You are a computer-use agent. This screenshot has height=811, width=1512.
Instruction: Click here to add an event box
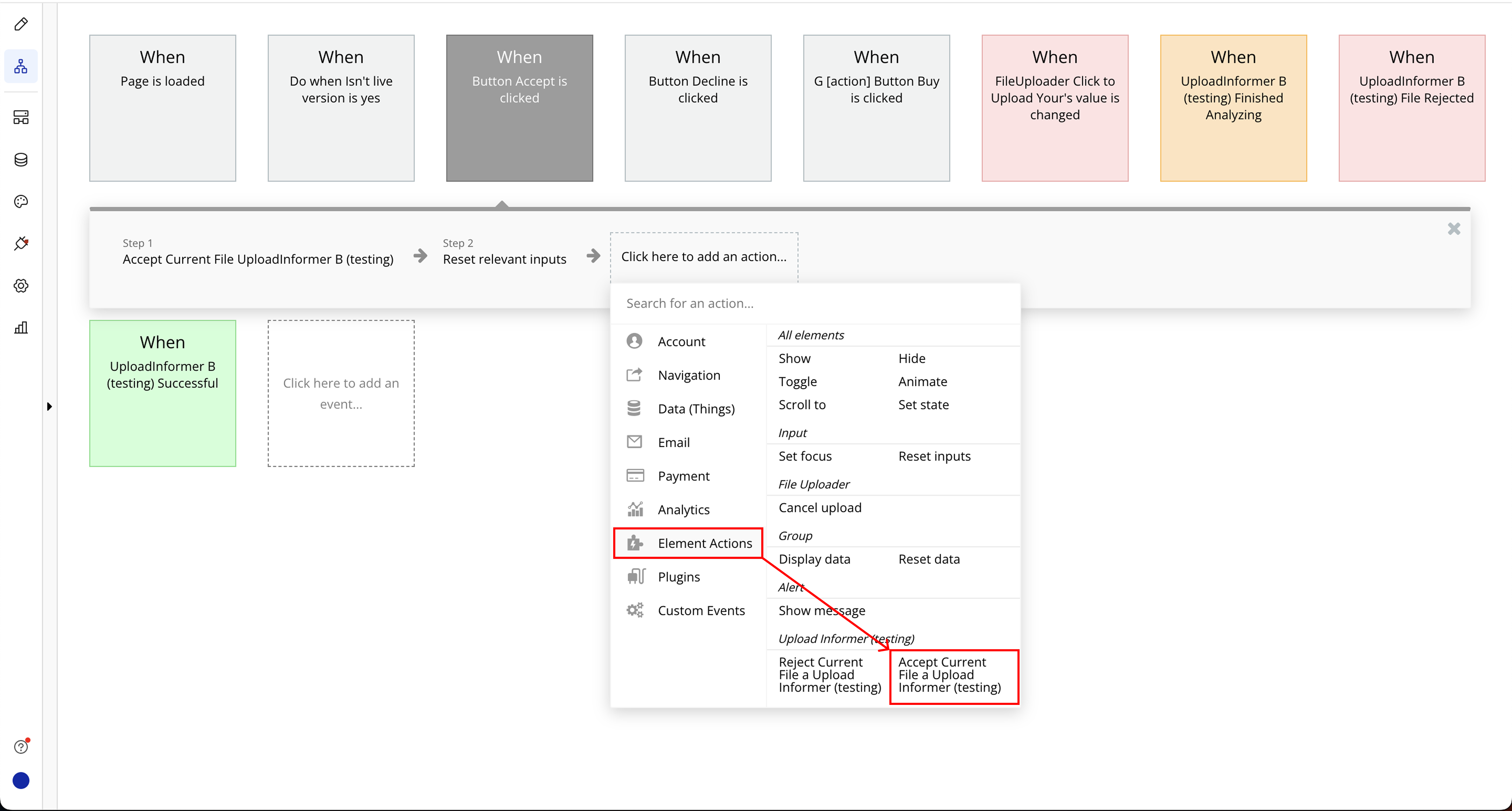click(x=341, y=394)
